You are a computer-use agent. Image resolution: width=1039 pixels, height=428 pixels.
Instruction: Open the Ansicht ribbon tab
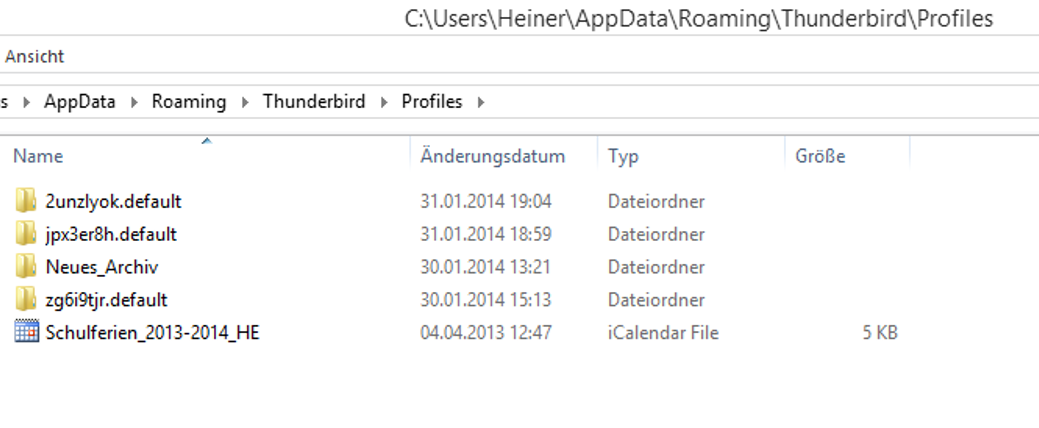(35, 58)
